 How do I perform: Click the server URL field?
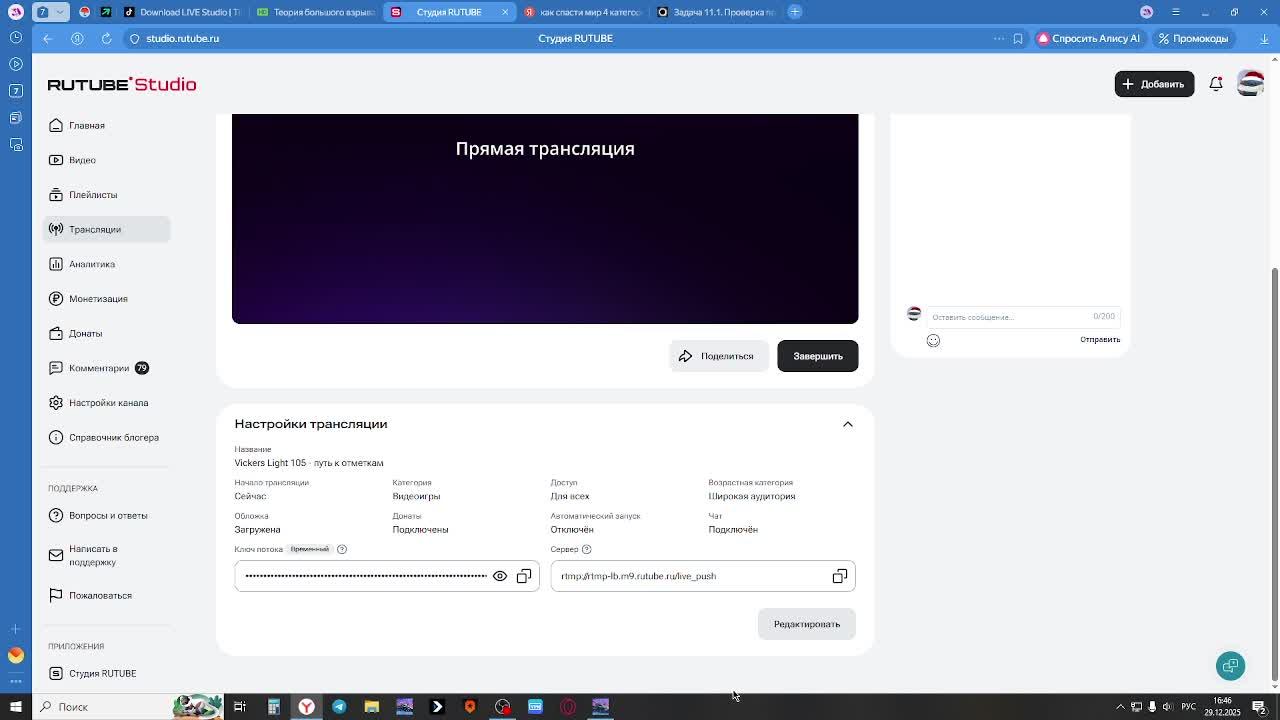703,576
